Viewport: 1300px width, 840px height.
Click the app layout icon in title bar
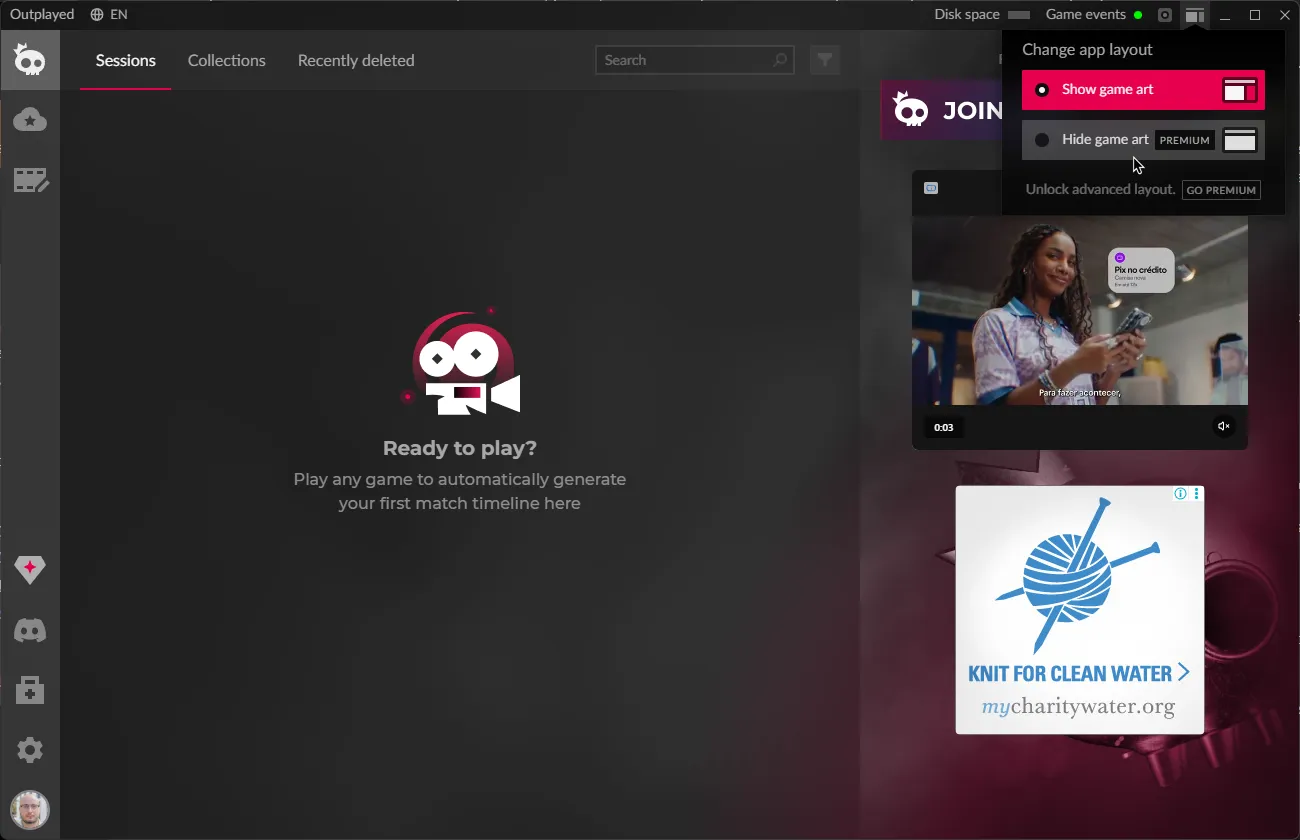click(x=1195, y=15)
